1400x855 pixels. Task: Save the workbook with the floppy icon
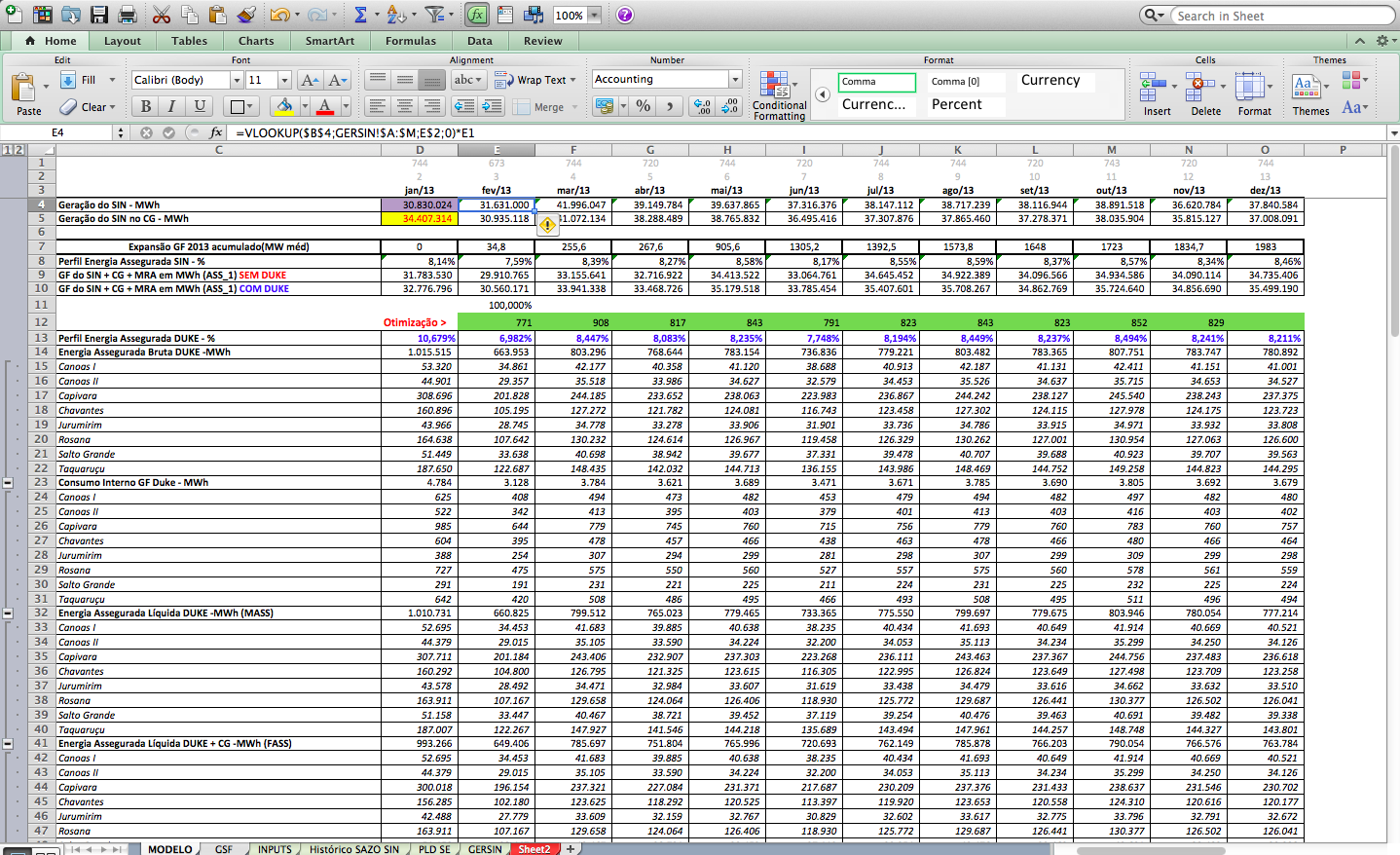click(99, 15)
